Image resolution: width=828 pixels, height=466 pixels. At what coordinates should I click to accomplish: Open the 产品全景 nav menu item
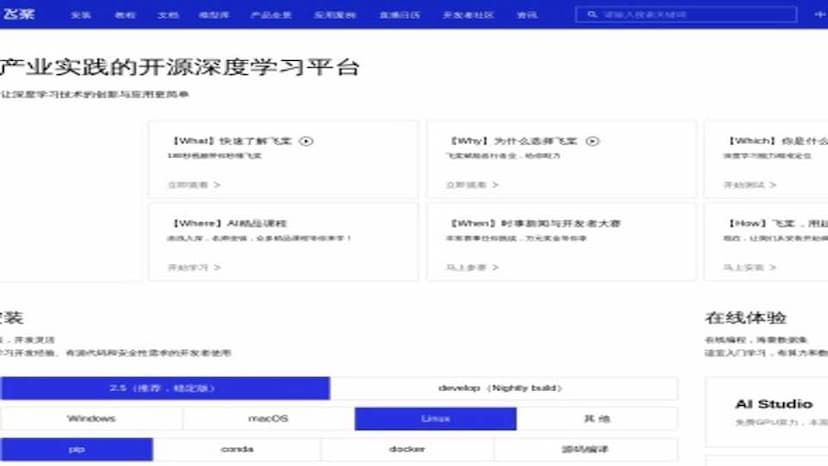coord(271,15)
